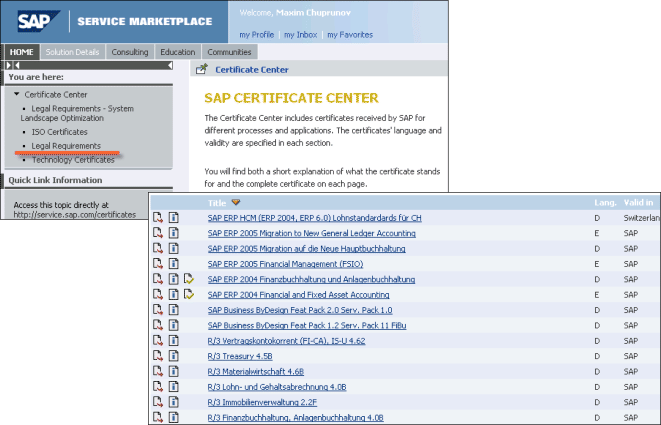Open document icon for R/3 Vertragskontokorrent row
This screenshot has height=425, width=661.
[158, 341]
